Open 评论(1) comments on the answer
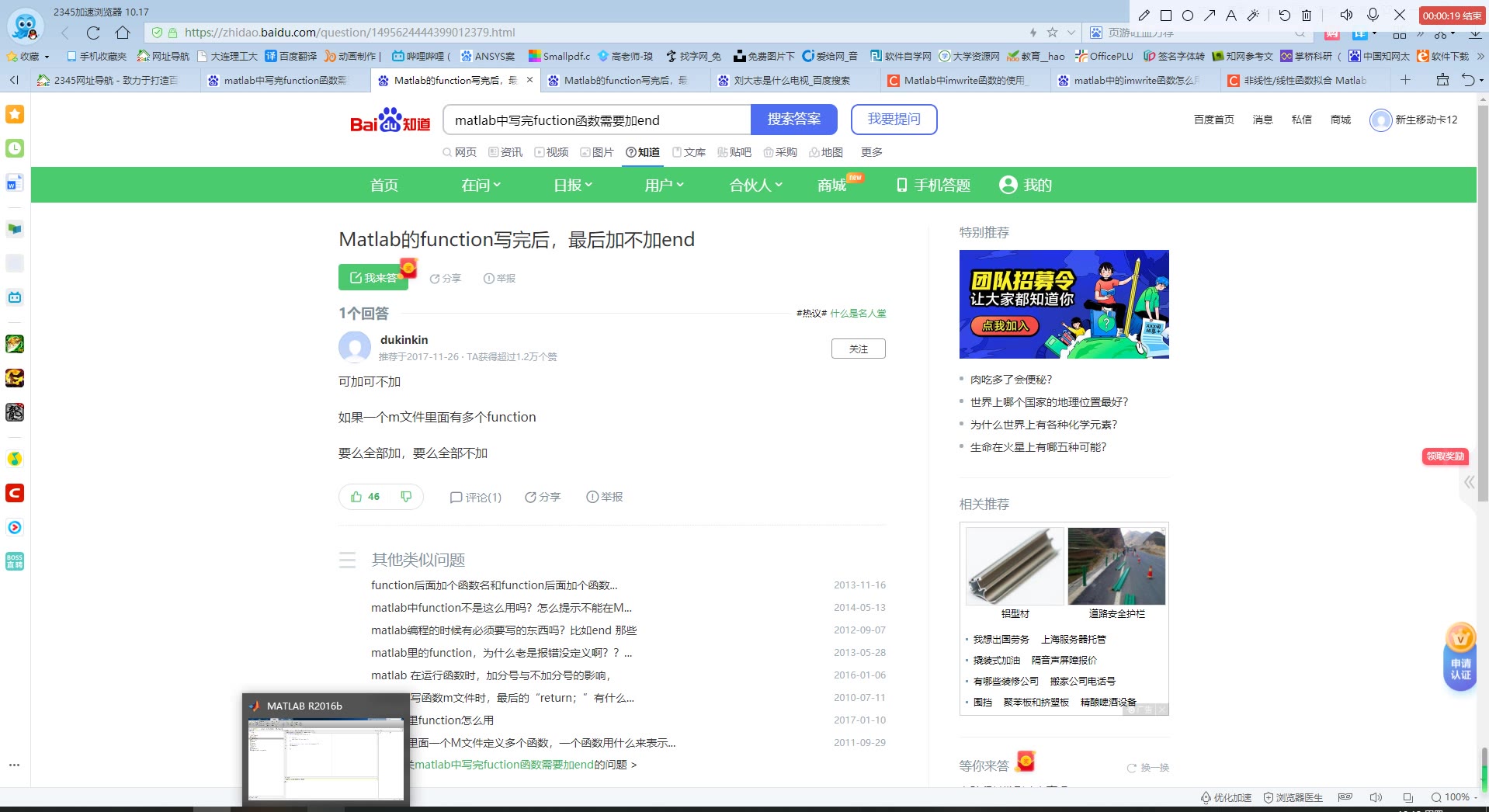Screen dimensions: 1489x812 (476, 497)
